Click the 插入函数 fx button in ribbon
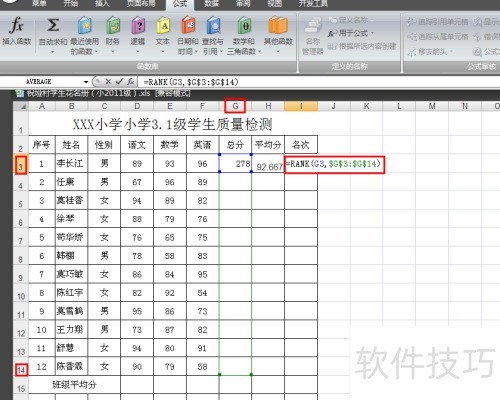 pyautogui.click(x=17, y=32)
